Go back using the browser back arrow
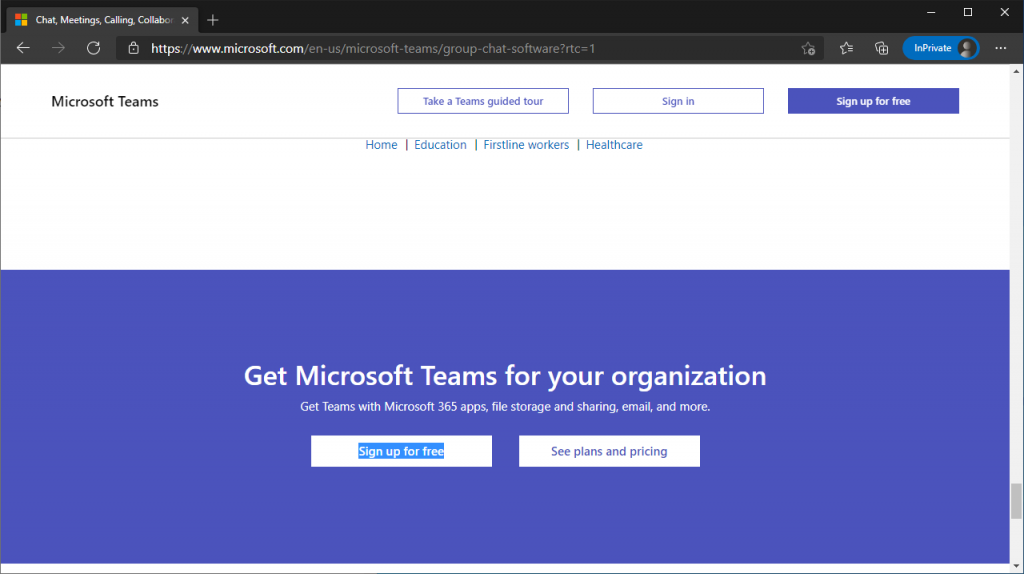 23,48
